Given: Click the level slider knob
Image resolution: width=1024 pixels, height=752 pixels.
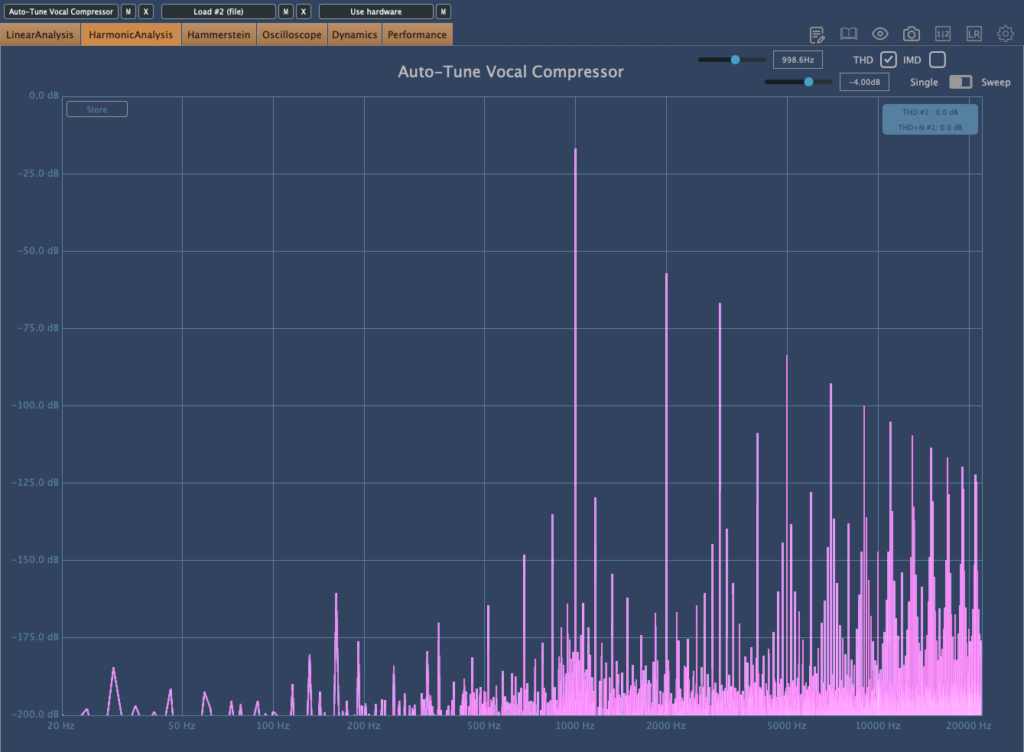Looking at the screenshot, I should (808, 82).
